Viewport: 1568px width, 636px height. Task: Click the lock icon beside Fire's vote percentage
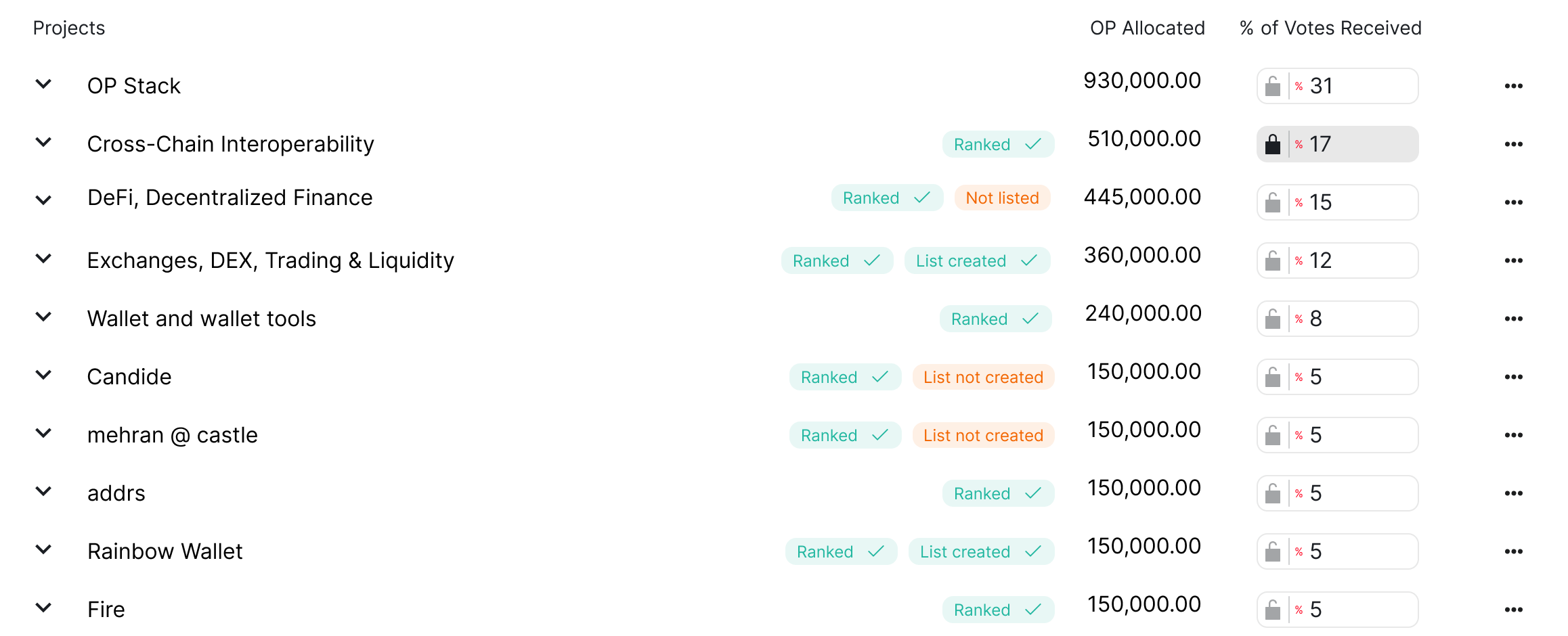(1273, 609)
